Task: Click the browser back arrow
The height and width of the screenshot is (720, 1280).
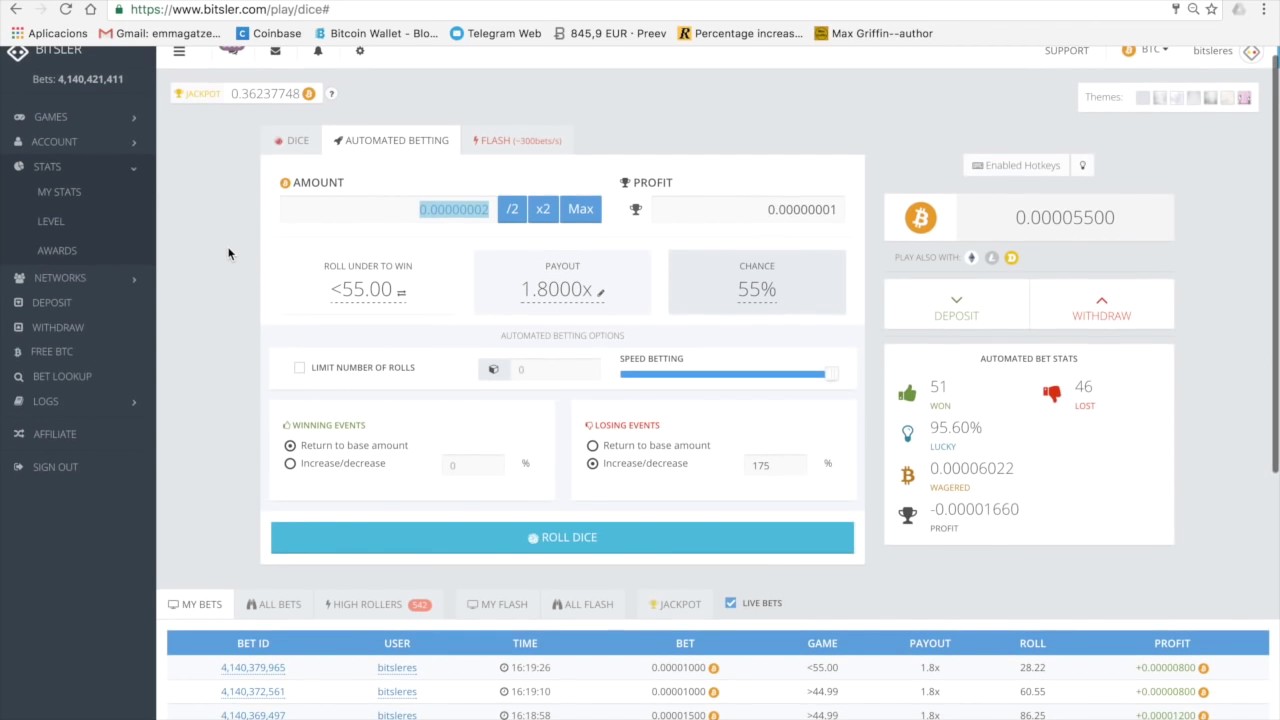Action: click(16, 9)
